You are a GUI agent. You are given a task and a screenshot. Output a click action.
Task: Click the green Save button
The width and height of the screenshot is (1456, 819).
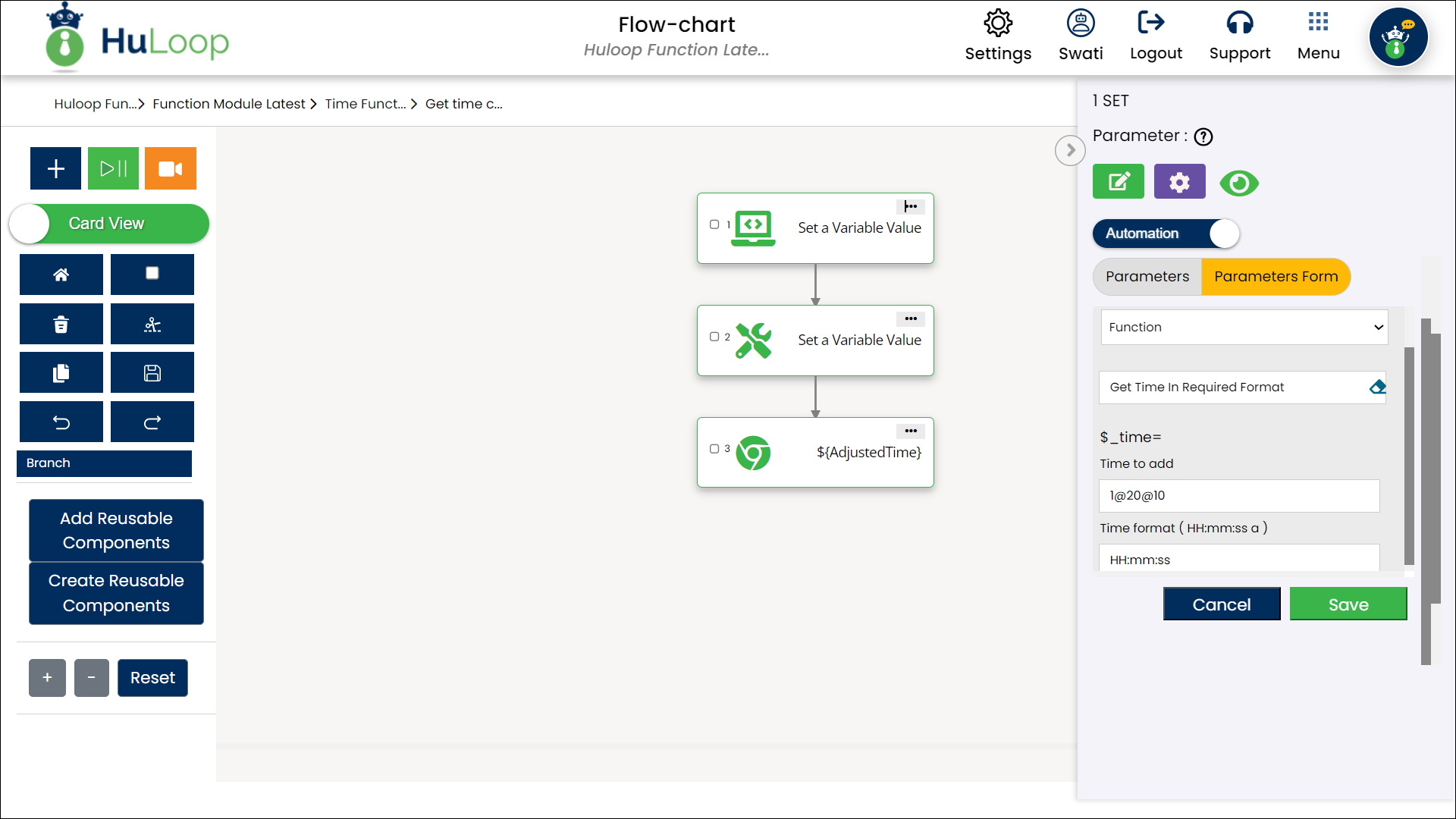coord(1348,604)
